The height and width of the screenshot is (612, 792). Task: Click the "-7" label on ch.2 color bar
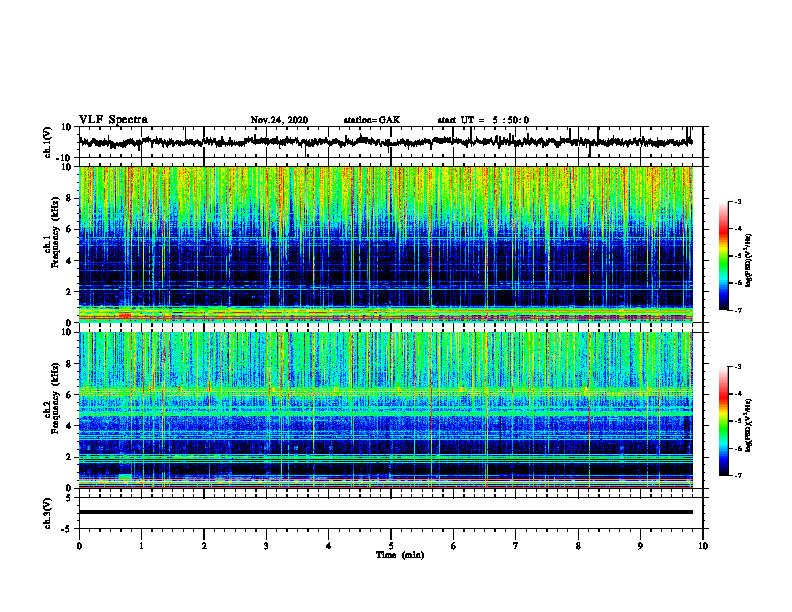738,475
